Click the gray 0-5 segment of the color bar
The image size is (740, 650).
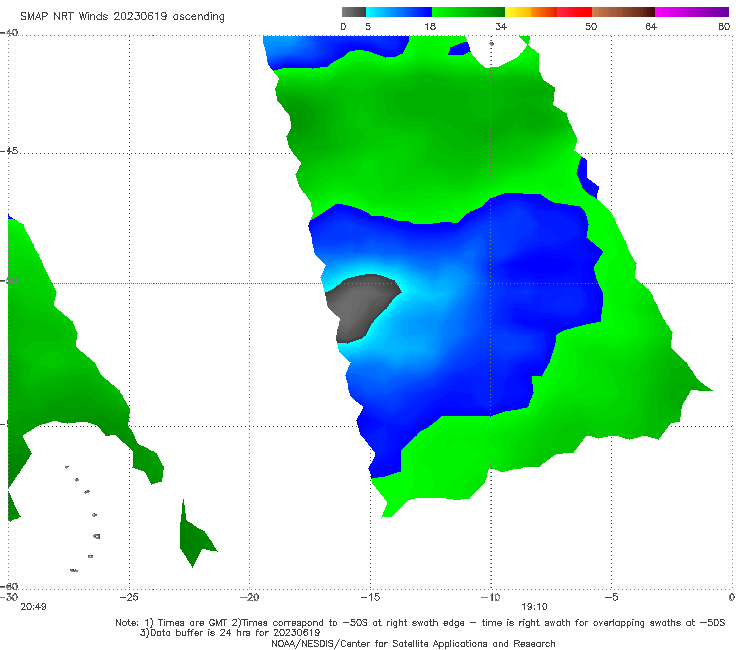pos(354,12)
